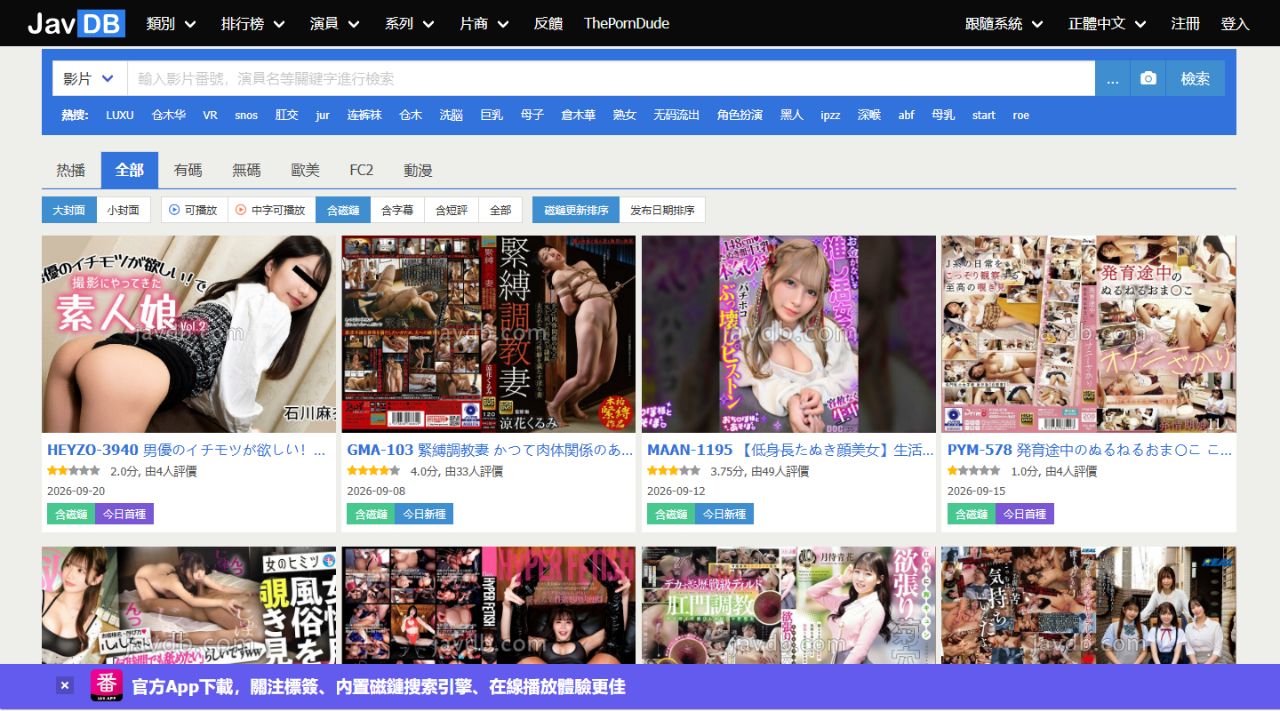Switch to the 热播 tab
This screenshot has height=711, width=1280.
click(71, 170)
